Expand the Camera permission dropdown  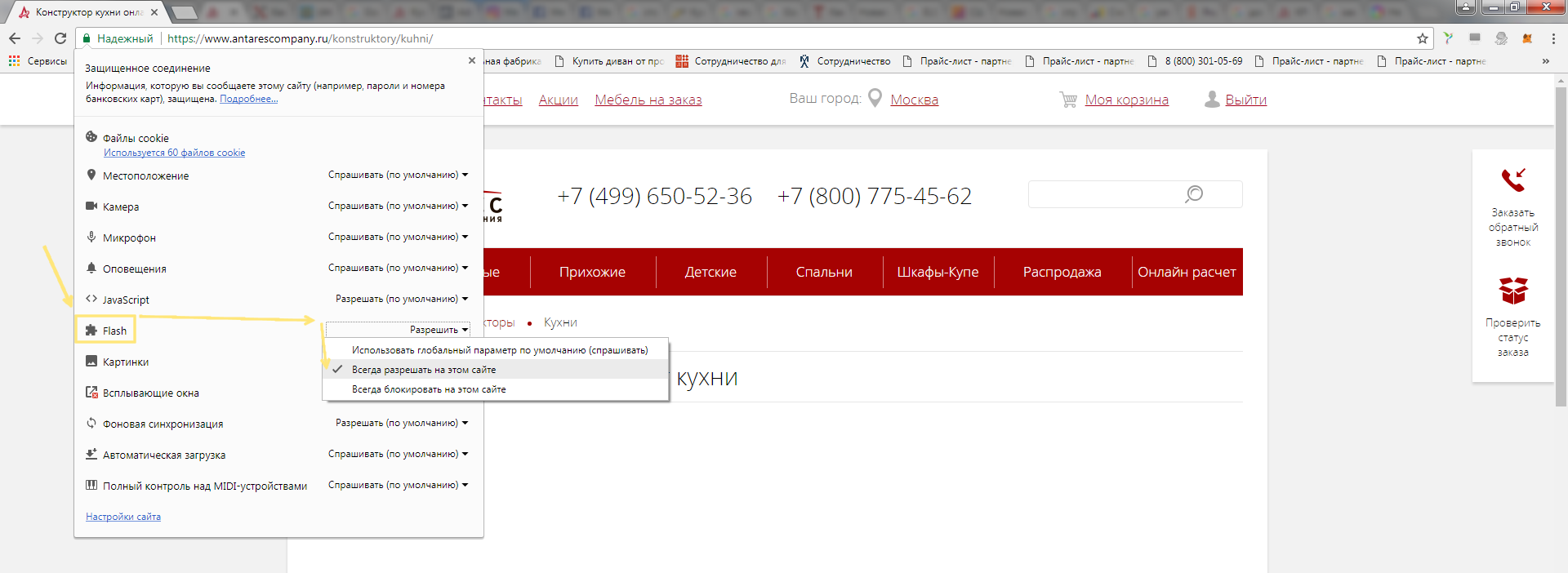coord(398,206)
